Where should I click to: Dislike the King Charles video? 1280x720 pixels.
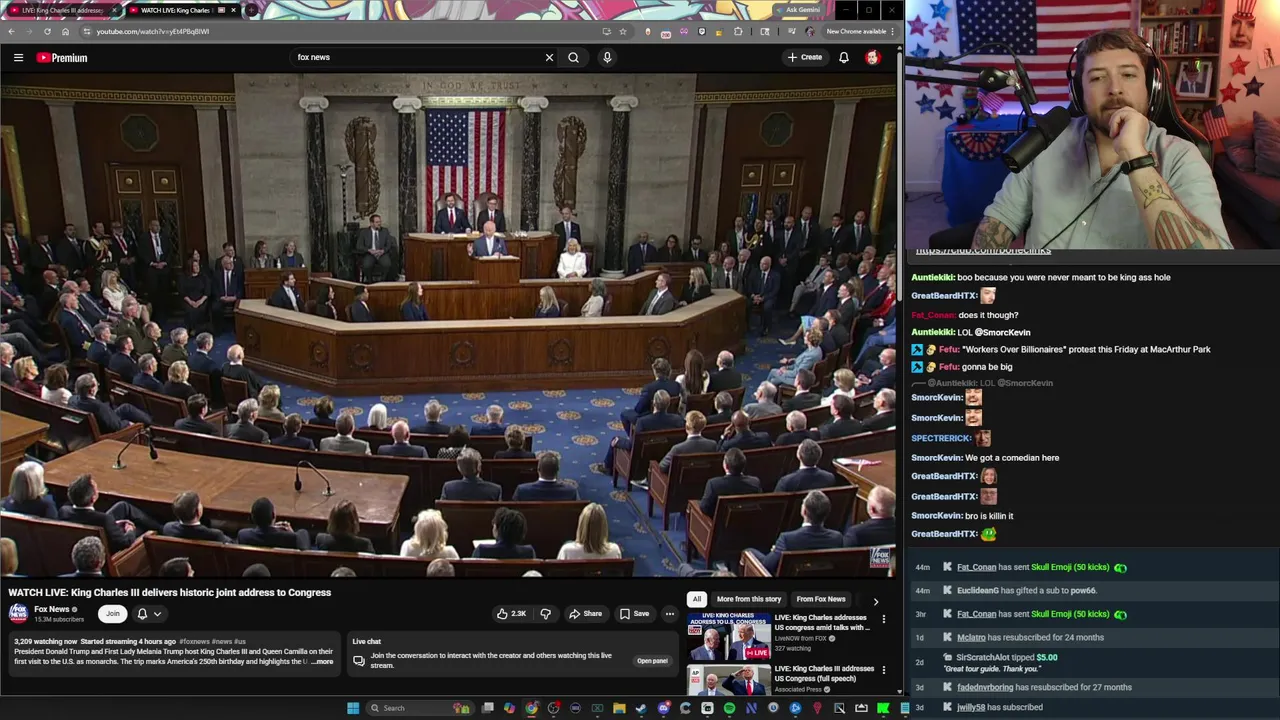pos(545,614)
